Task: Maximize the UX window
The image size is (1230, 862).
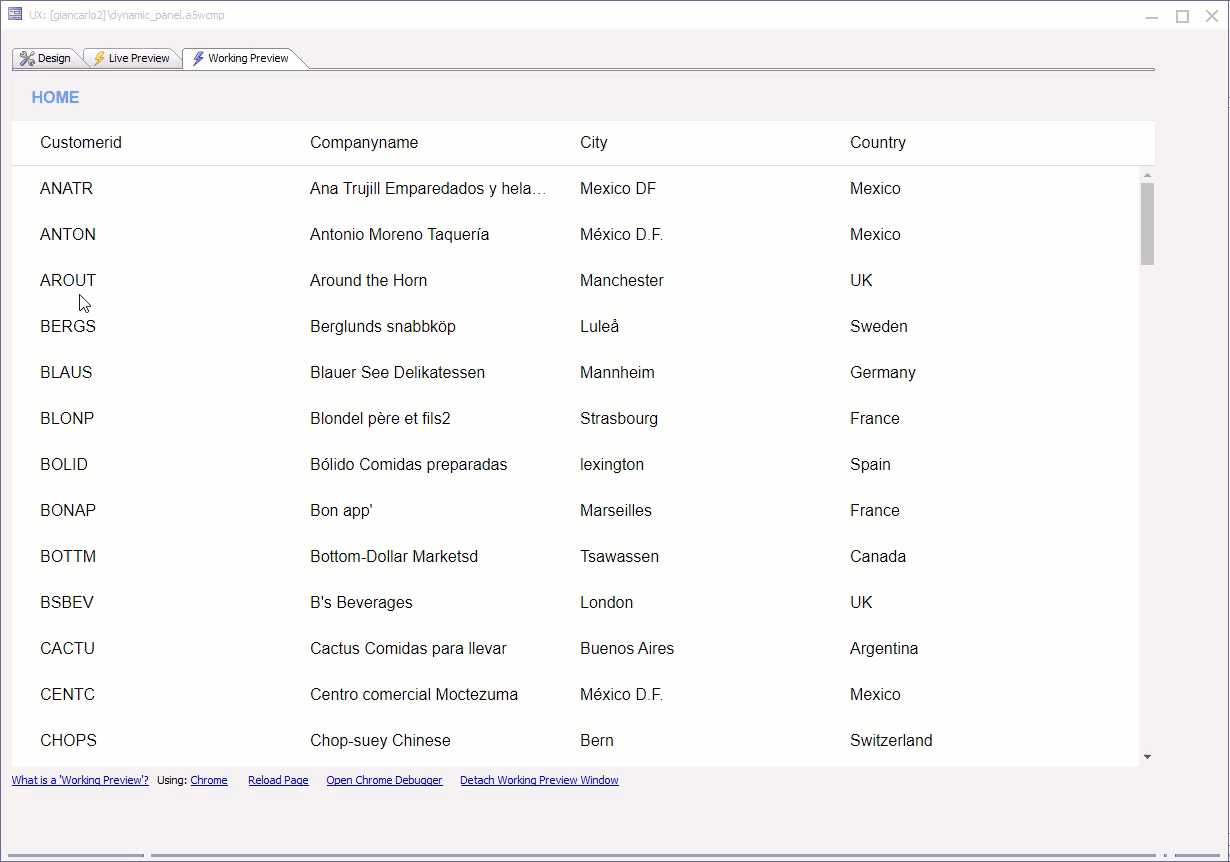Action: coord(1182,16)
